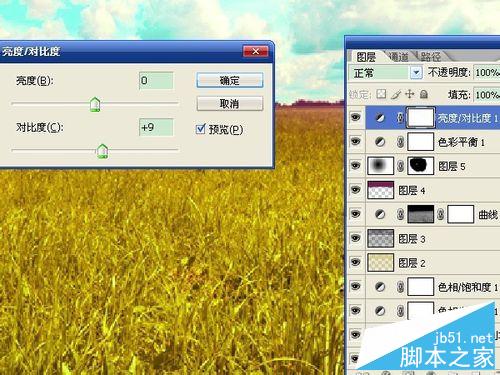Enable lock transparent pixels icon
This screenshot has height=375, width=500.
click(x=381, y=94)
